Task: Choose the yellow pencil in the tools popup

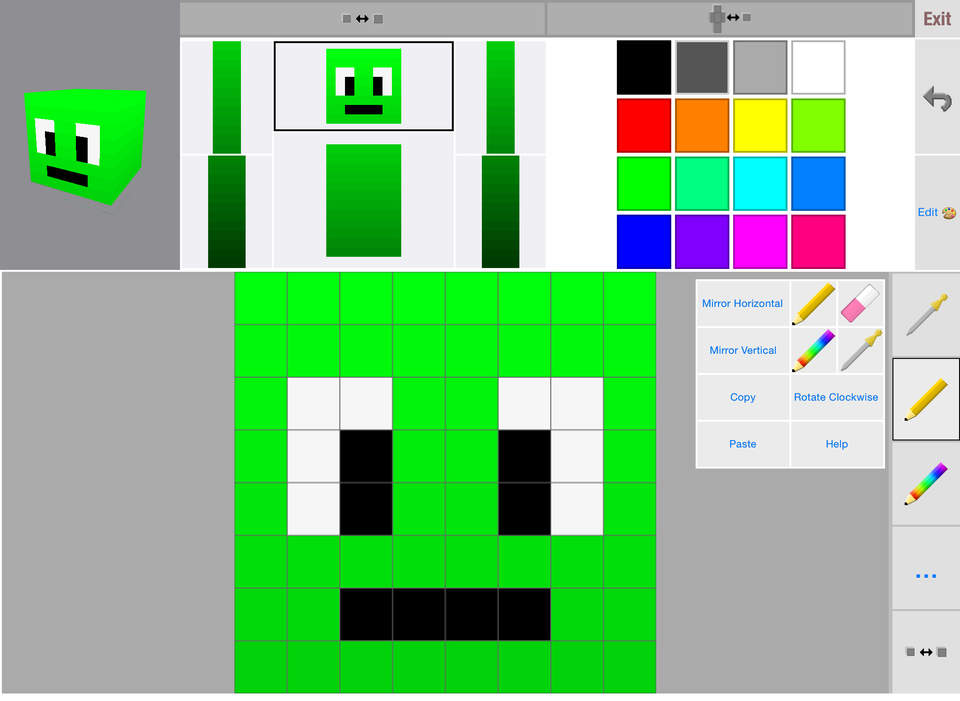Action: pos(814,303)
